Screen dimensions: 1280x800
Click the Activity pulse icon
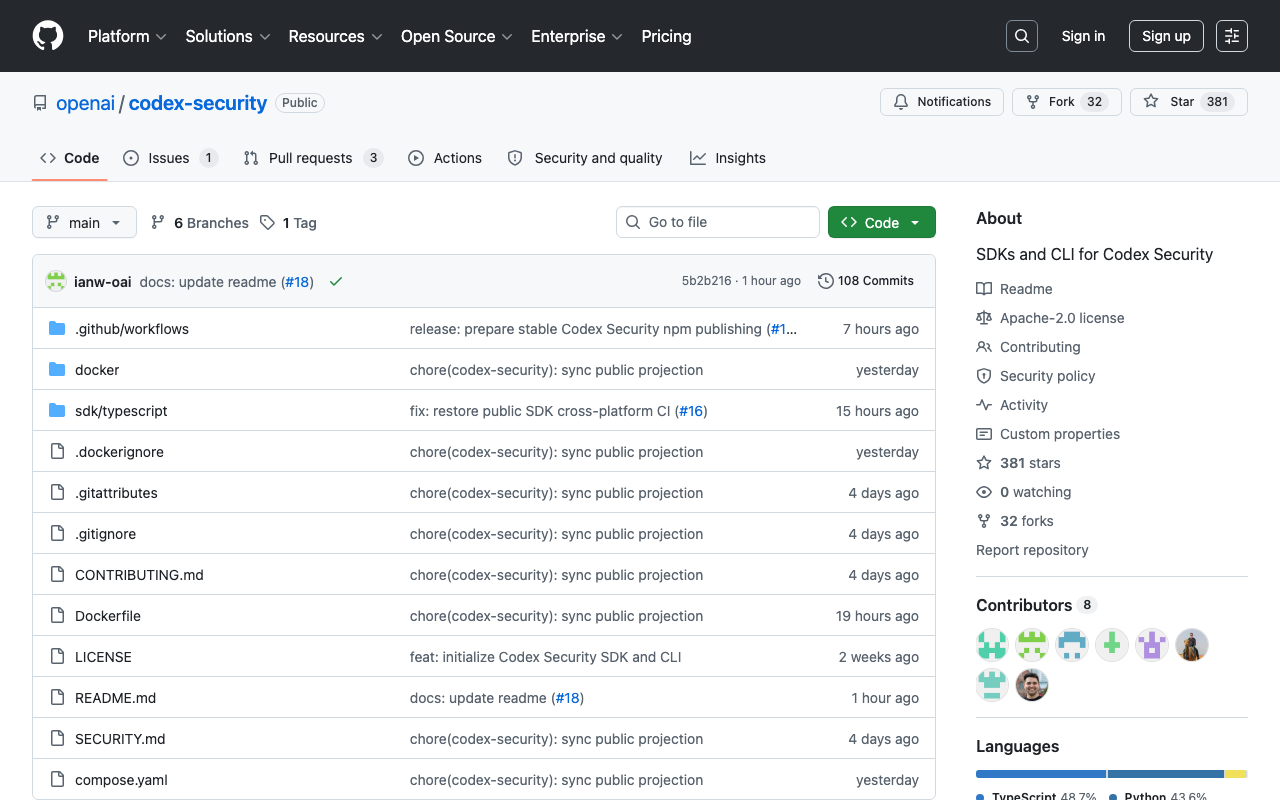tap(984, 405)
